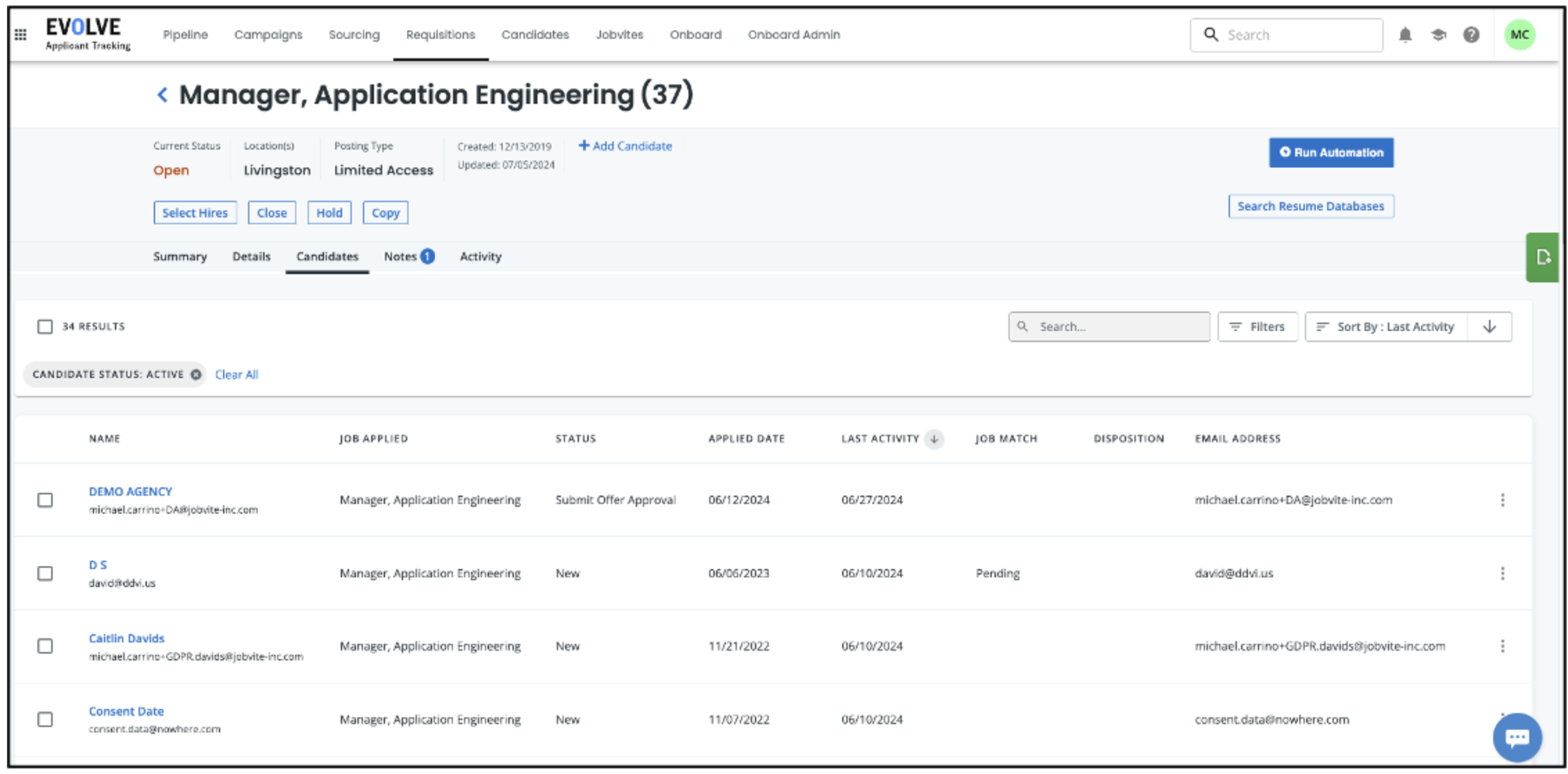Open the Campaigns nav item
Screen dimensions: 1568x774
[268, 35]
